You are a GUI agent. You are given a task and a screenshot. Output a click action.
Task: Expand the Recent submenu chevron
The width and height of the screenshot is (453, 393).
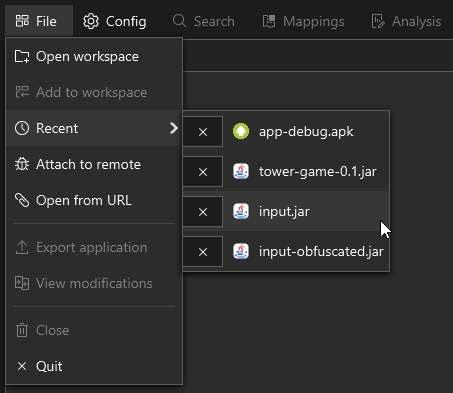pos(174,128)
